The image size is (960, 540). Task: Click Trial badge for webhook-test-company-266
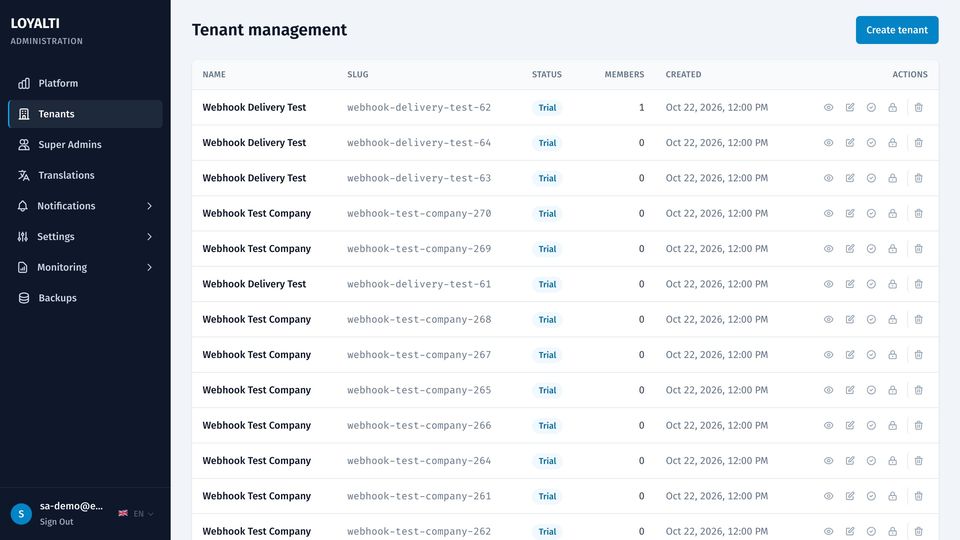tap(547, 426)
